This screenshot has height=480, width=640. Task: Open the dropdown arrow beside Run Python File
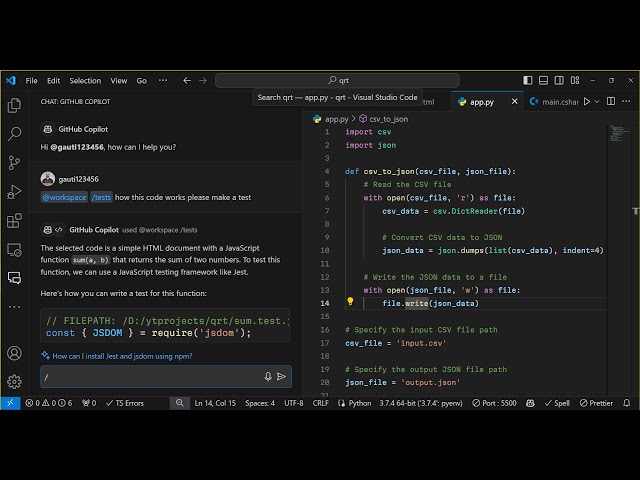coord(599,102)
